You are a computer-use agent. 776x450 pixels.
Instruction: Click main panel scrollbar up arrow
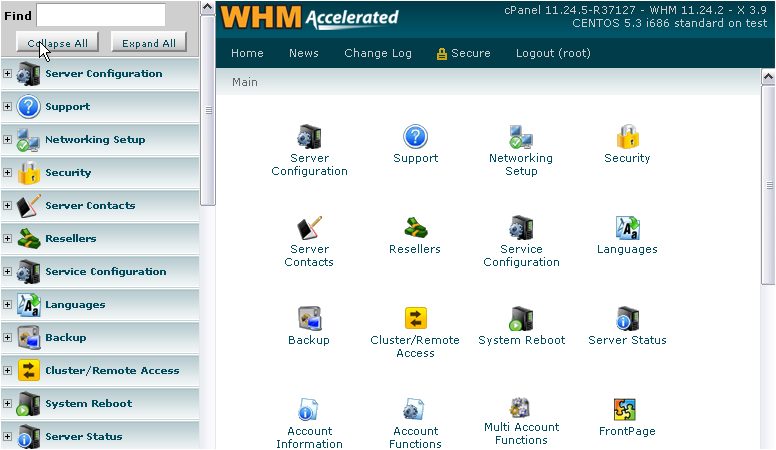(768, 76)
